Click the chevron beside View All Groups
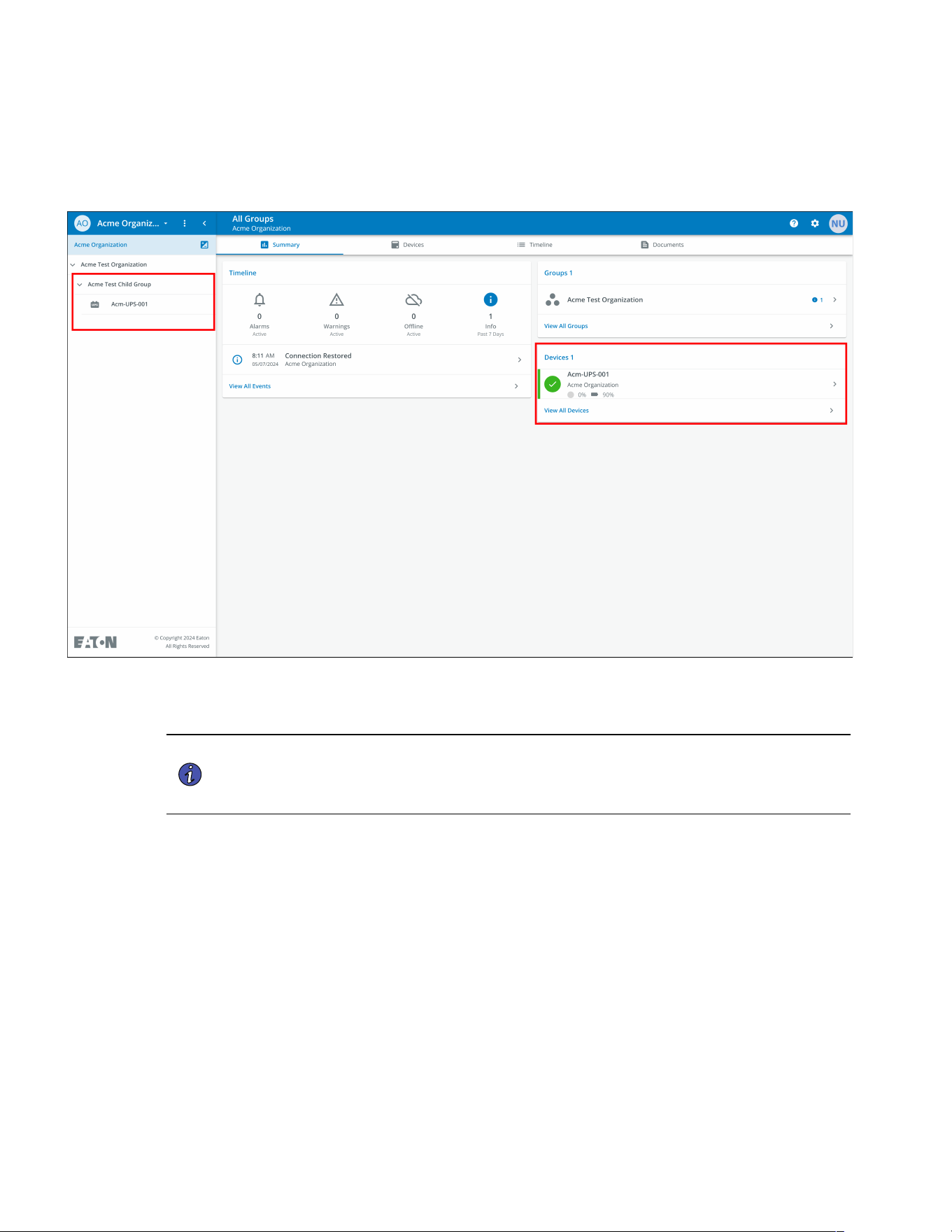952x1232 pixels. [x=831, y=326]
